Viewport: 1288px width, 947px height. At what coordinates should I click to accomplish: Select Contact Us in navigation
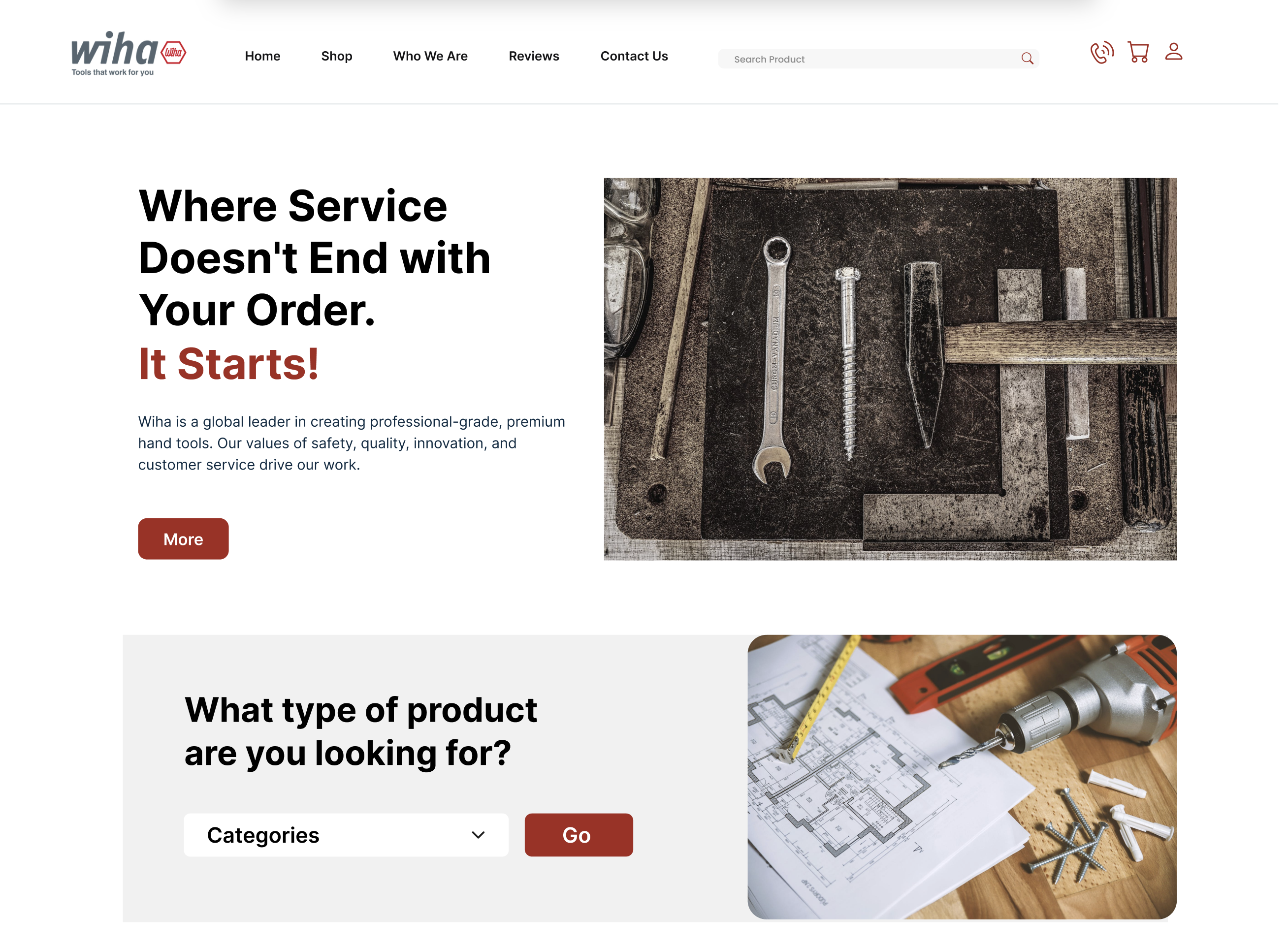point(634,56)
